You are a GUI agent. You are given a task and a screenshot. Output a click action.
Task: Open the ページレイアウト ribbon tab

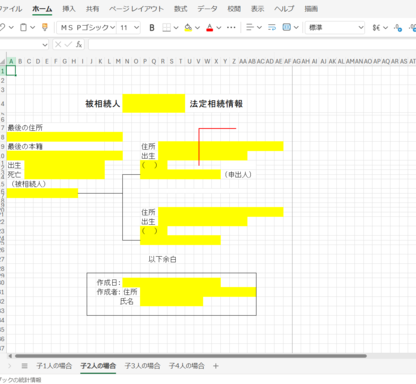(x=136, y=9)
